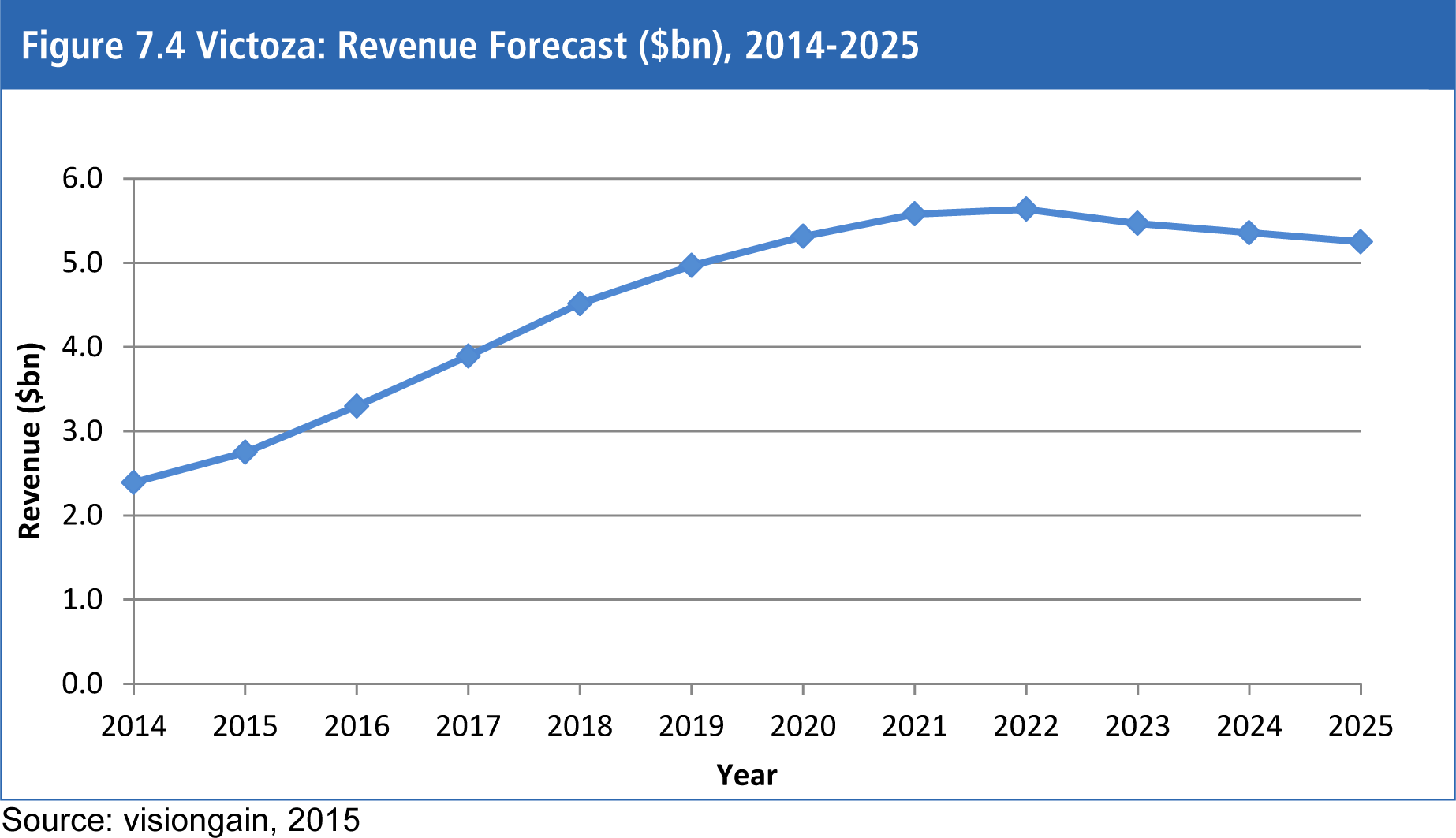
Task: Click the x-axis label '2024'
Action: 1249,726
